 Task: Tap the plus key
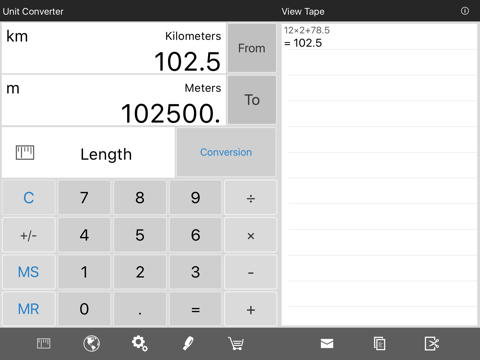coord(251,309)
